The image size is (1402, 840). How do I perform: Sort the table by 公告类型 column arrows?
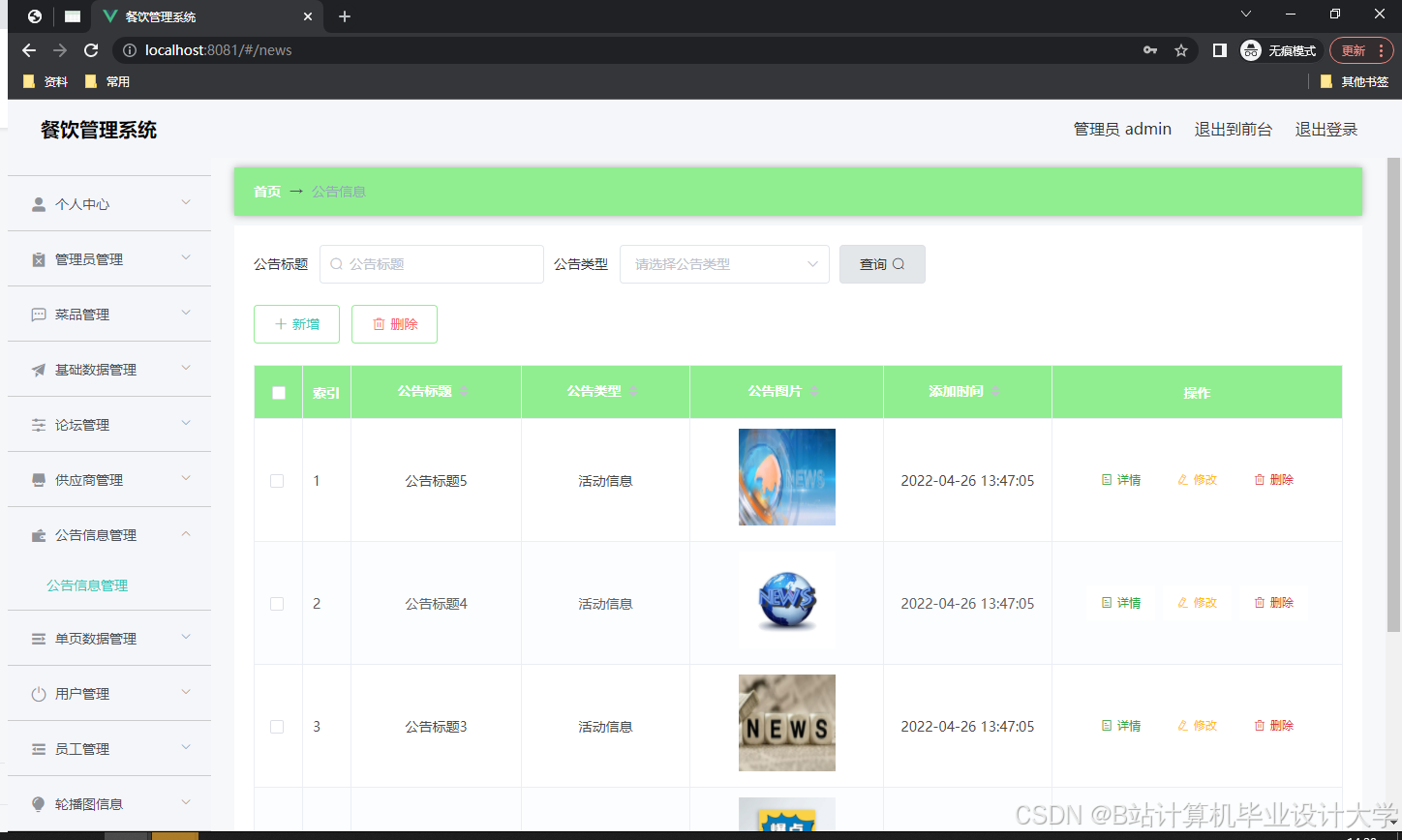(633, 391)
